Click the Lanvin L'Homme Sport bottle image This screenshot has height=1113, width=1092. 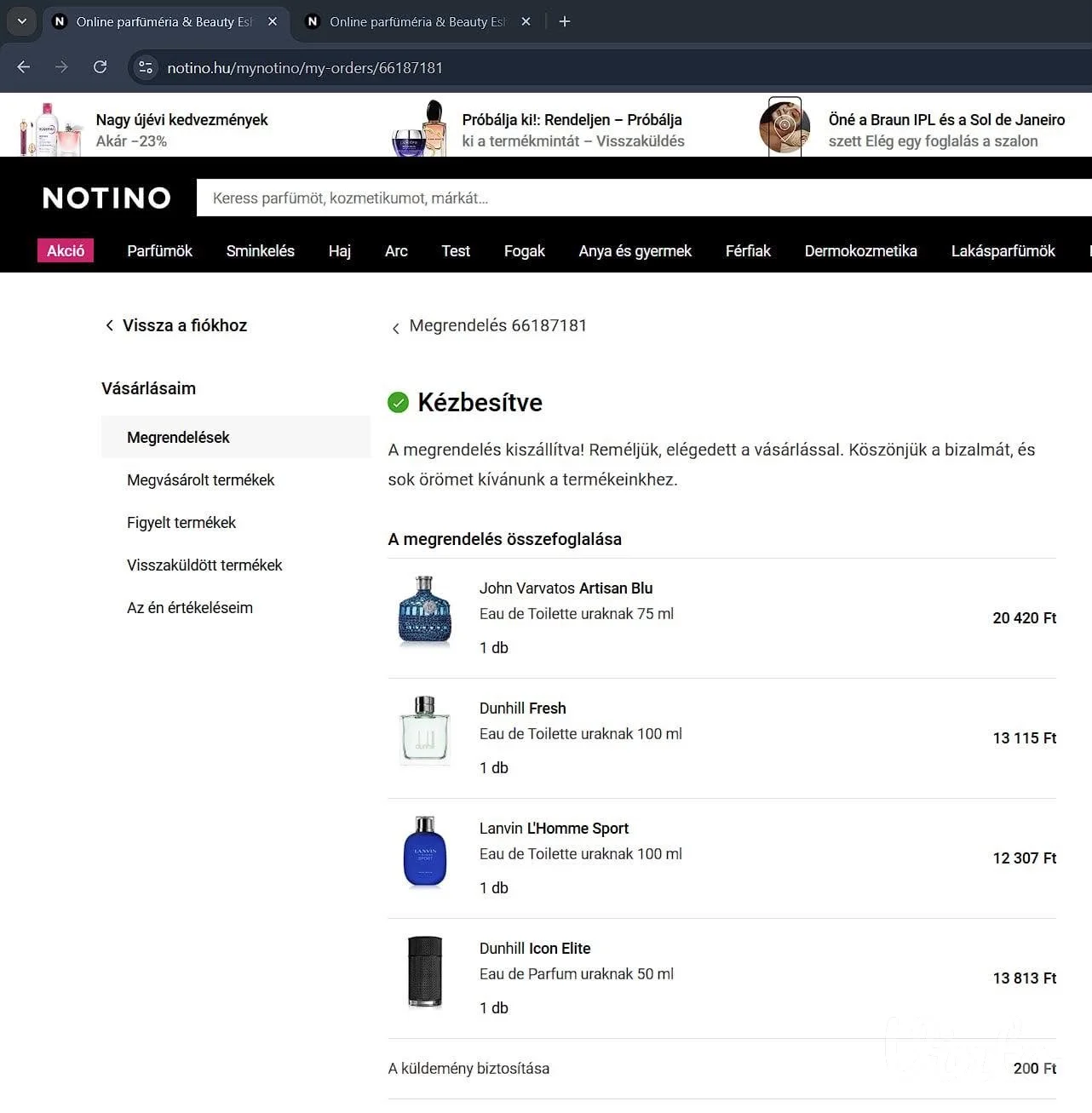pos(424,851)
